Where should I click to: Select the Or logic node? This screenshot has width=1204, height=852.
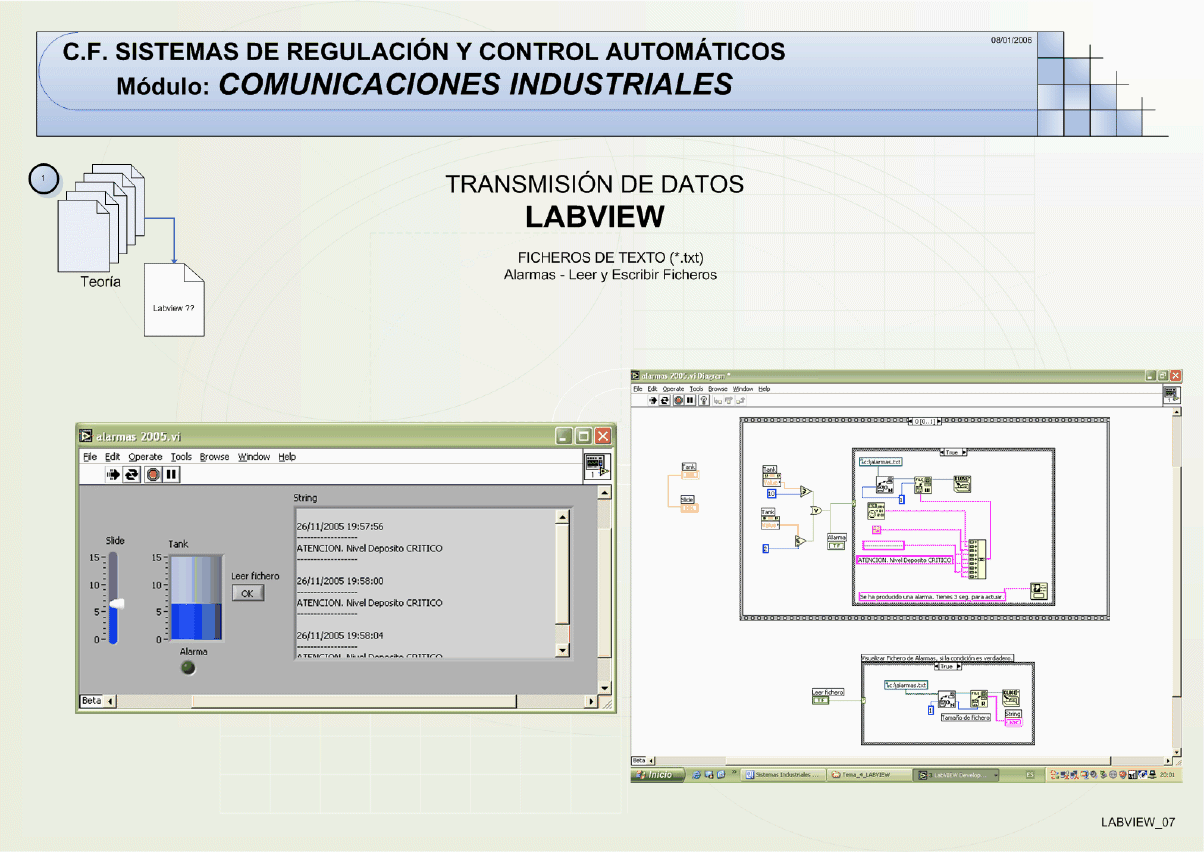[815, 510]
